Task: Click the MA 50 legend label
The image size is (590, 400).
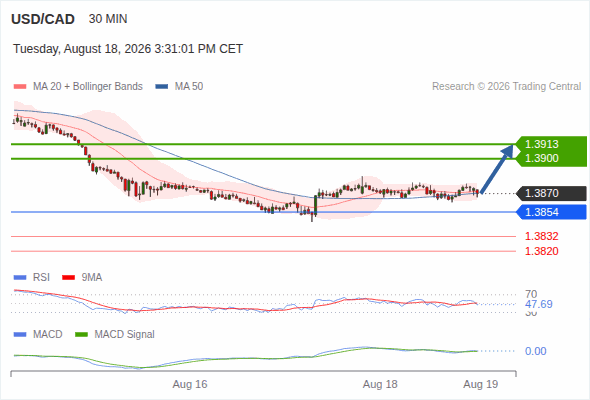Action: 189,87
